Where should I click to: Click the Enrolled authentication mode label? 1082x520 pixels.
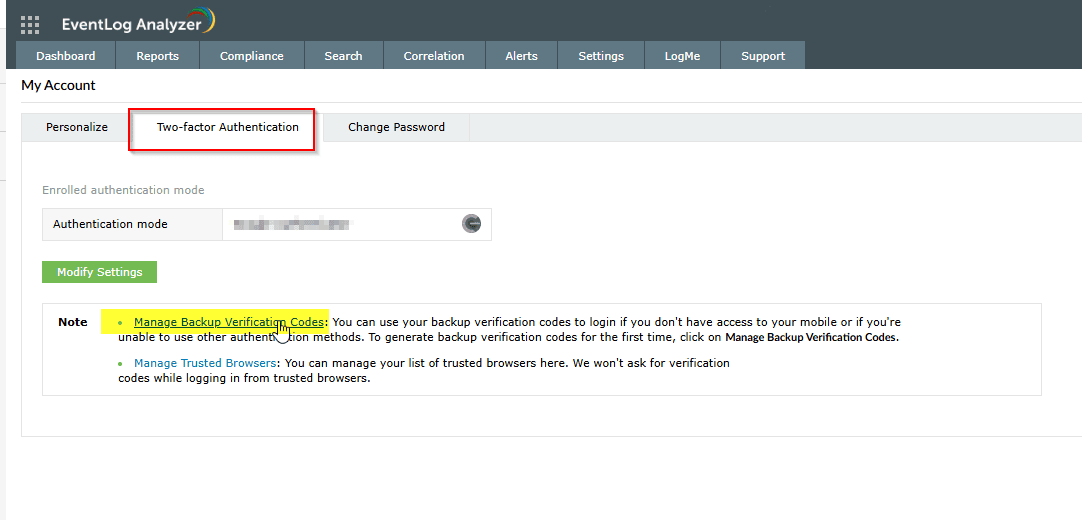click(124, 190)
